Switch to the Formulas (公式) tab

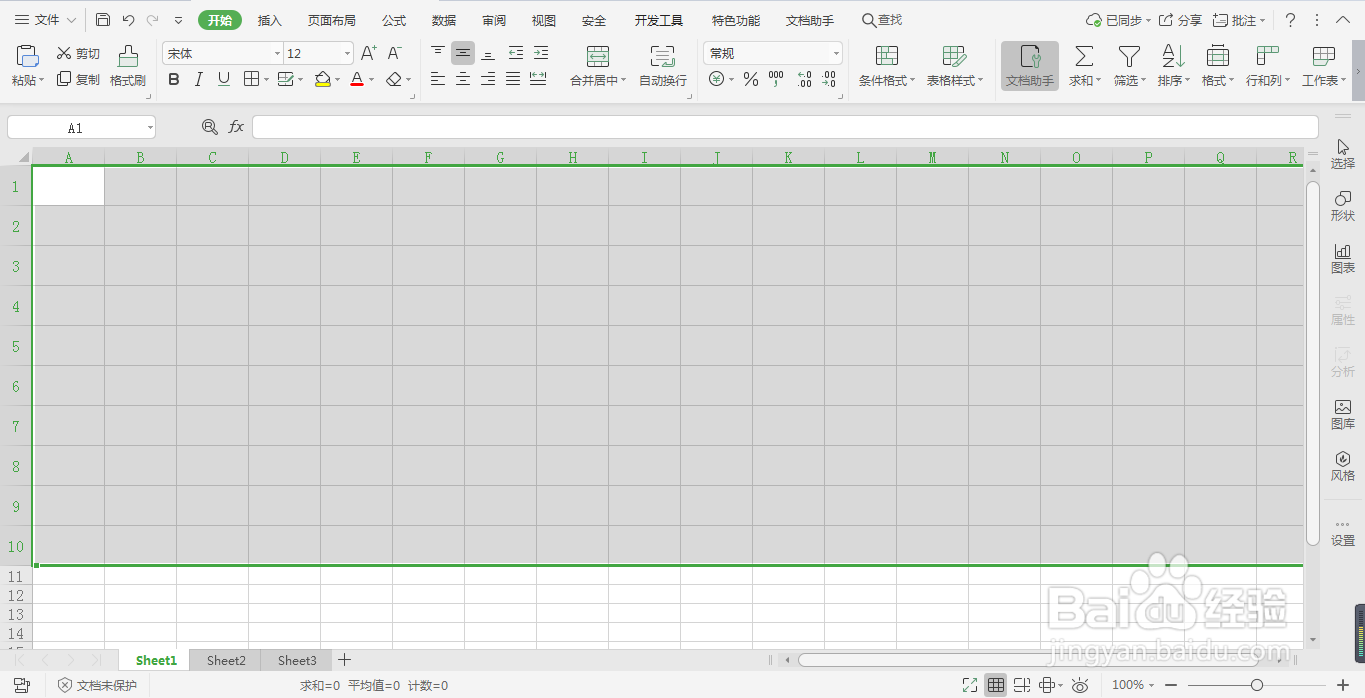pyautogui.click(x=394, y=20)
